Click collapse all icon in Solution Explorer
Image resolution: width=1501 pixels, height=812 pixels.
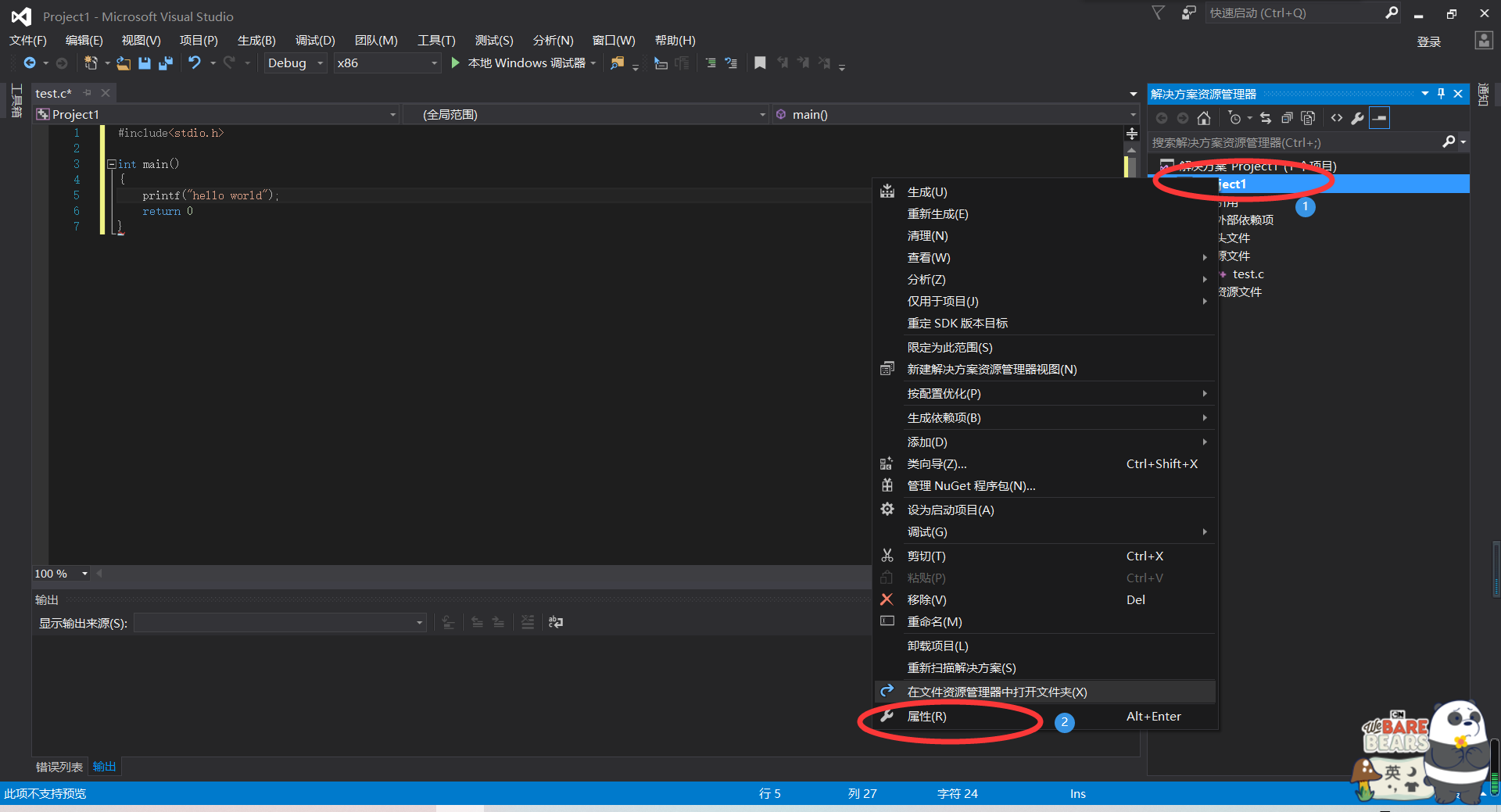click(x=1287, y=118)
